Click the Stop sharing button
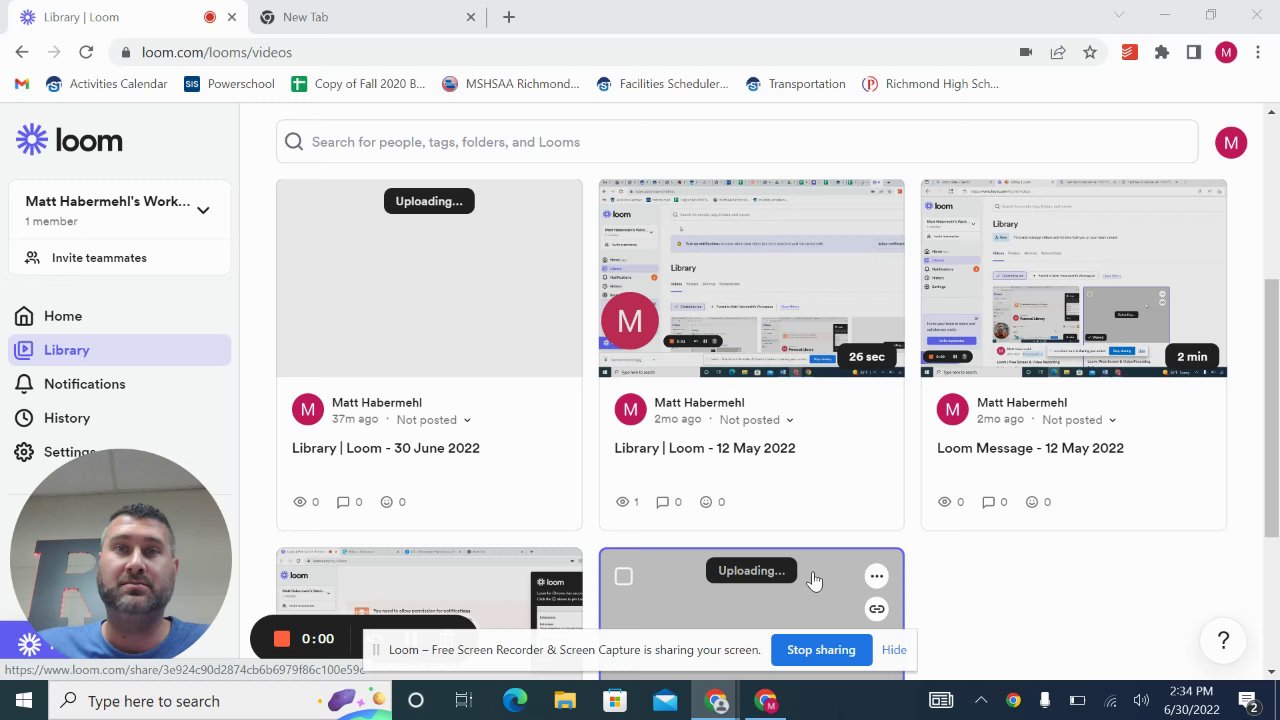 click(x=821, y=650)
